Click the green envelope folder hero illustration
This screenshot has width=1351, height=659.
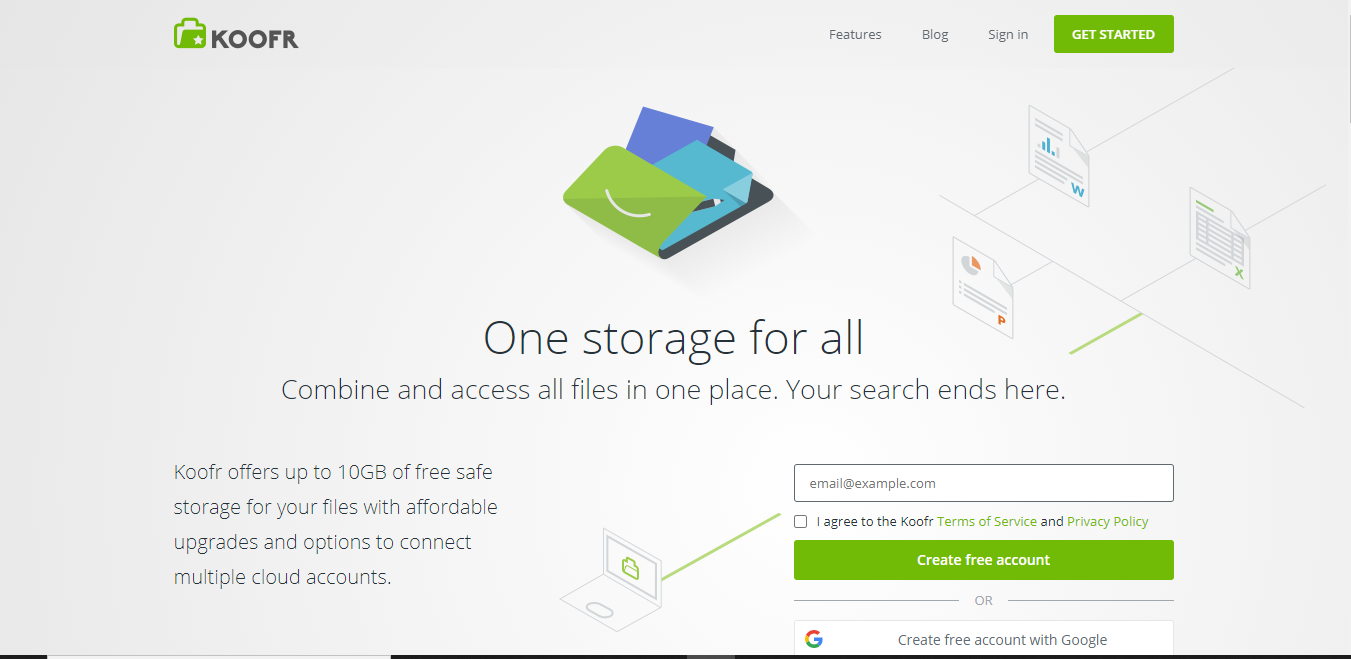point(667,183)
